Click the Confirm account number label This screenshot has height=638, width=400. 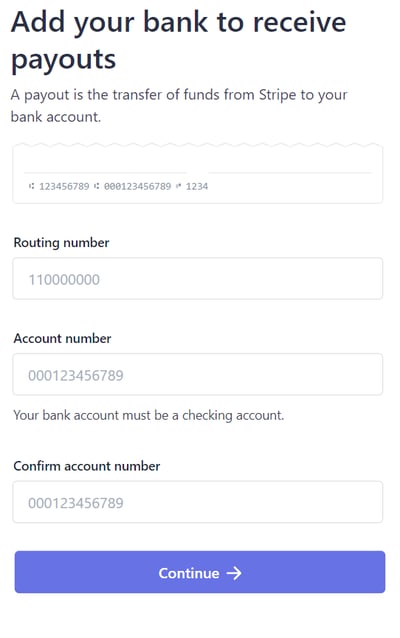(x=87, y=466)
